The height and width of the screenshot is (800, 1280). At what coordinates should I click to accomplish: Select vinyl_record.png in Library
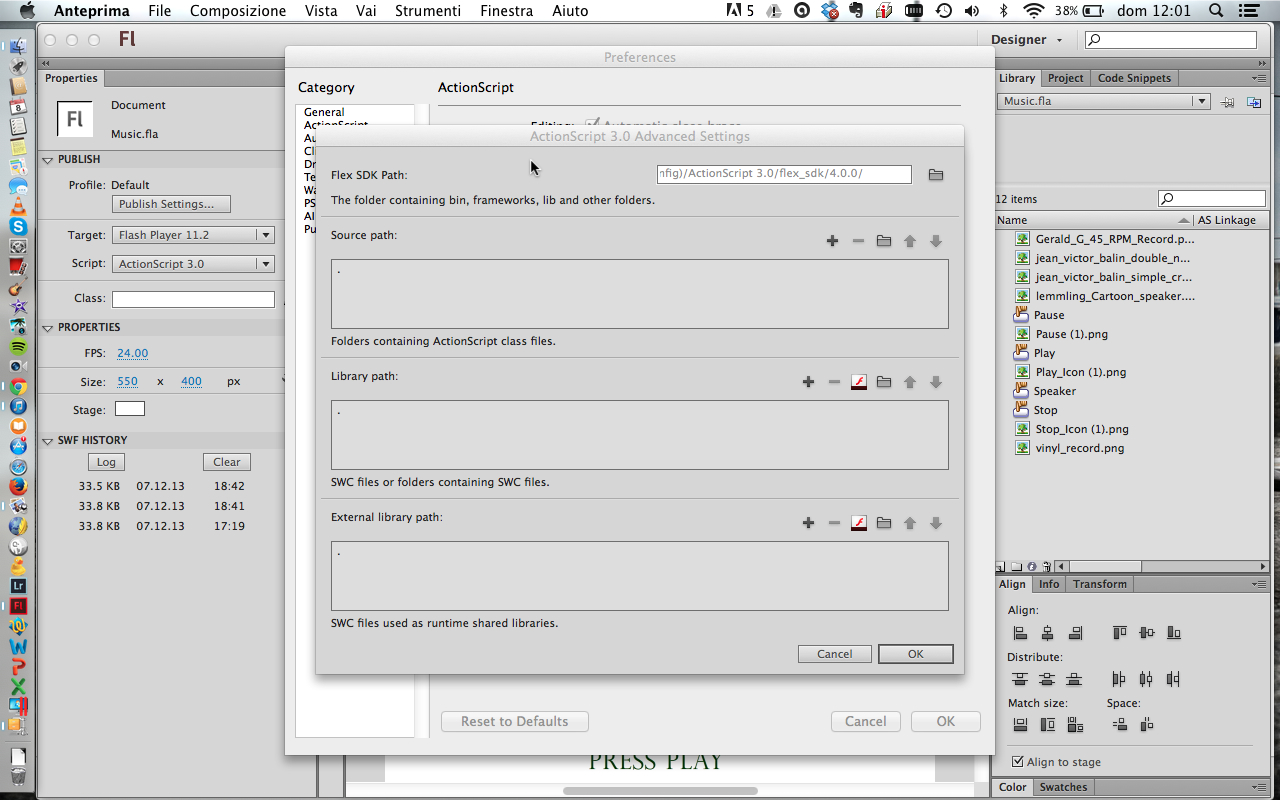[x=1080, y=448]
